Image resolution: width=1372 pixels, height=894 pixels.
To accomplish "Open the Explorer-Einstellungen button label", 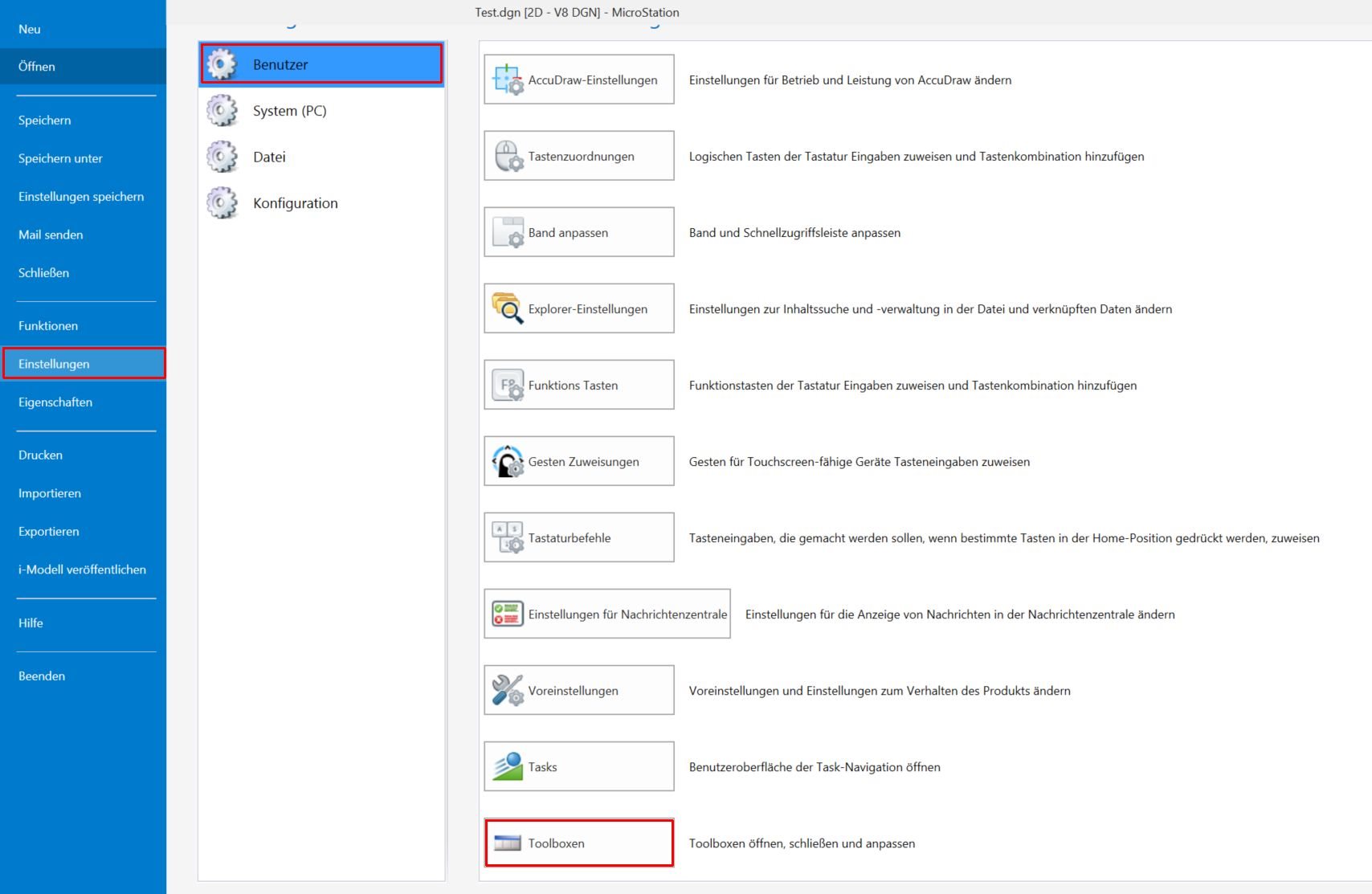I will coord(588,309).
